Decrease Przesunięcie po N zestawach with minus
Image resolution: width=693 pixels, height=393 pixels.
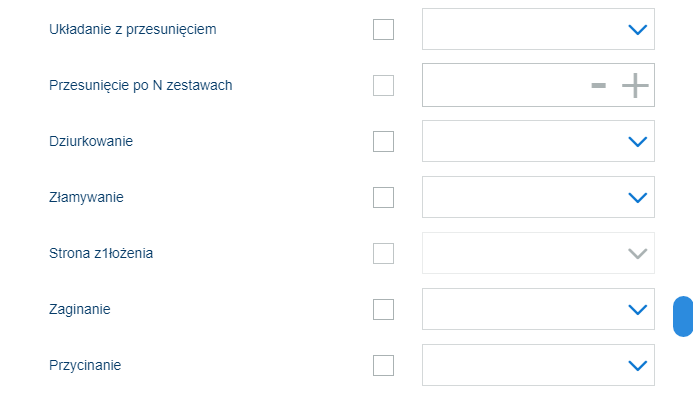pos(598,85)
